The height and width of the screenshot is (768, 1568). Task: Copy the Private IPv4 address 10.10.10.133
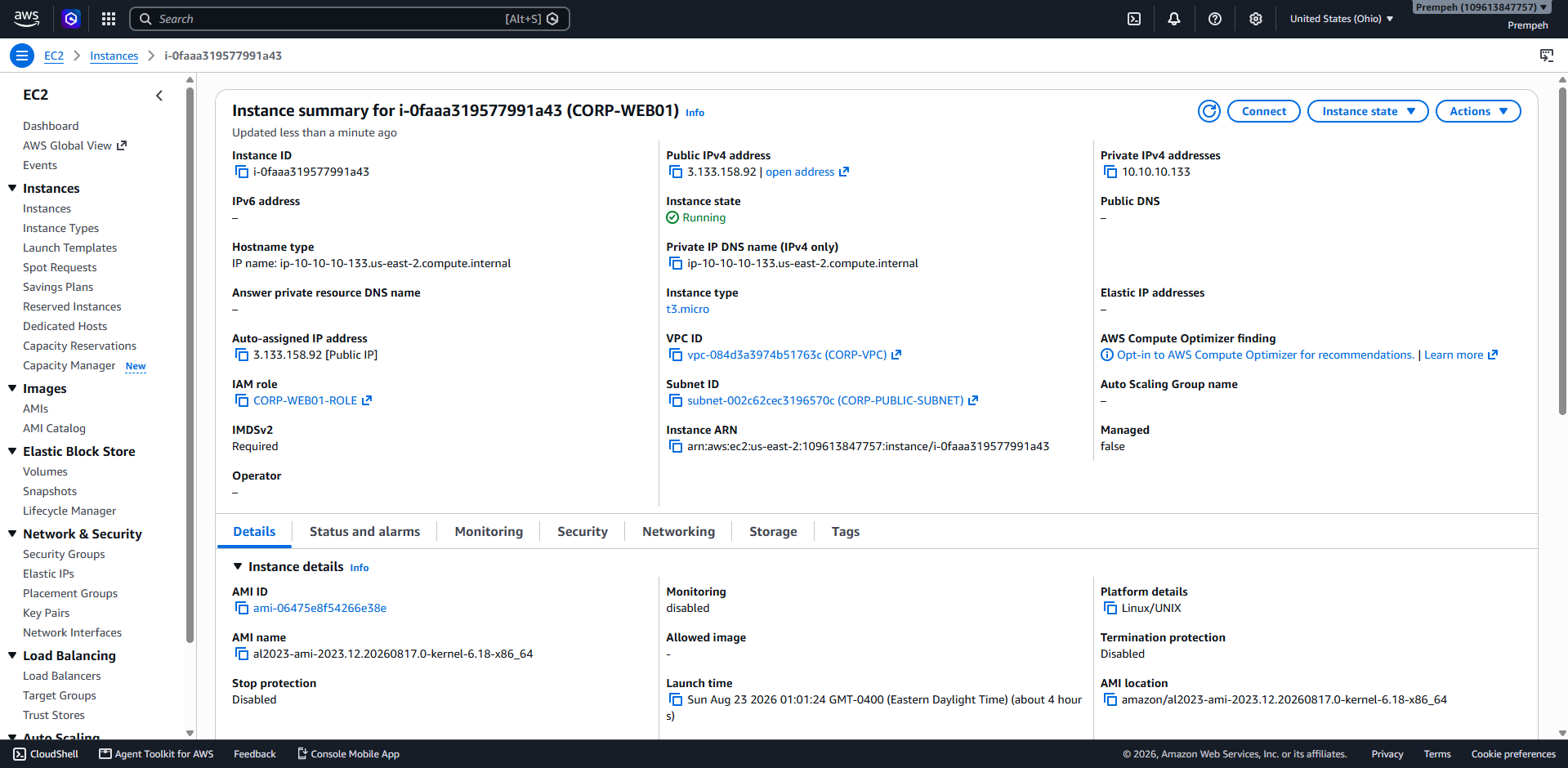[x=1110, y=172]
